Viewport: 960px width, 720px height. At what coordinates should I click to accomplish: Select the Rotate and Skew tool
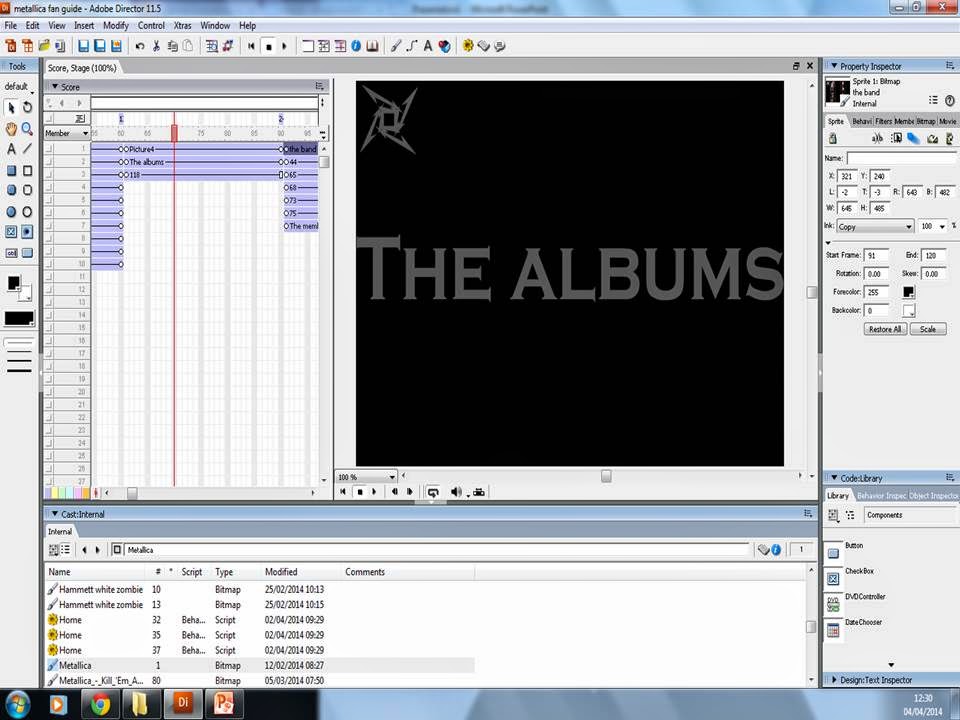click(x=28, y=107)
